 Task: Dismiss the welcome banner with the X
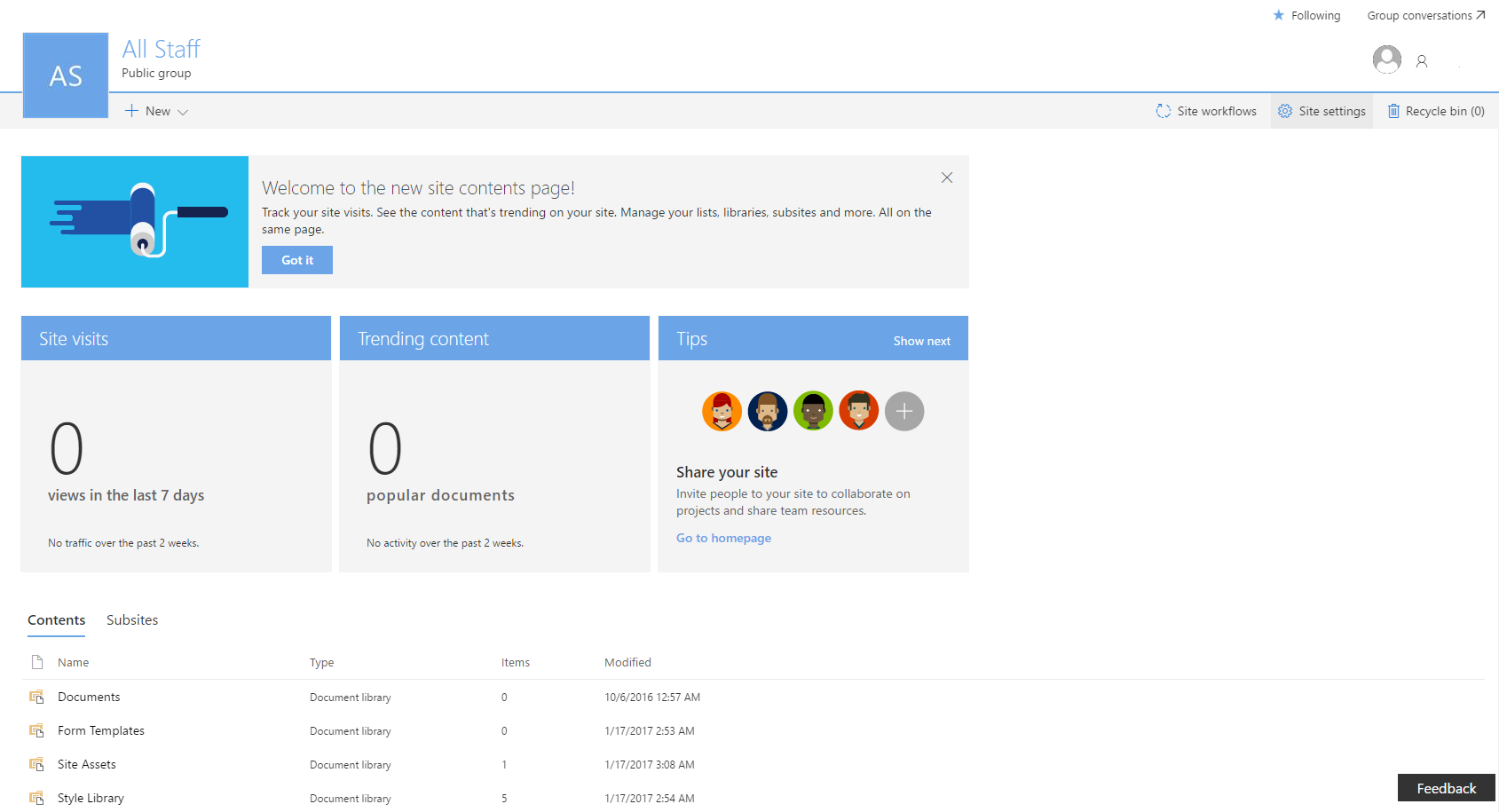[946, 177]
